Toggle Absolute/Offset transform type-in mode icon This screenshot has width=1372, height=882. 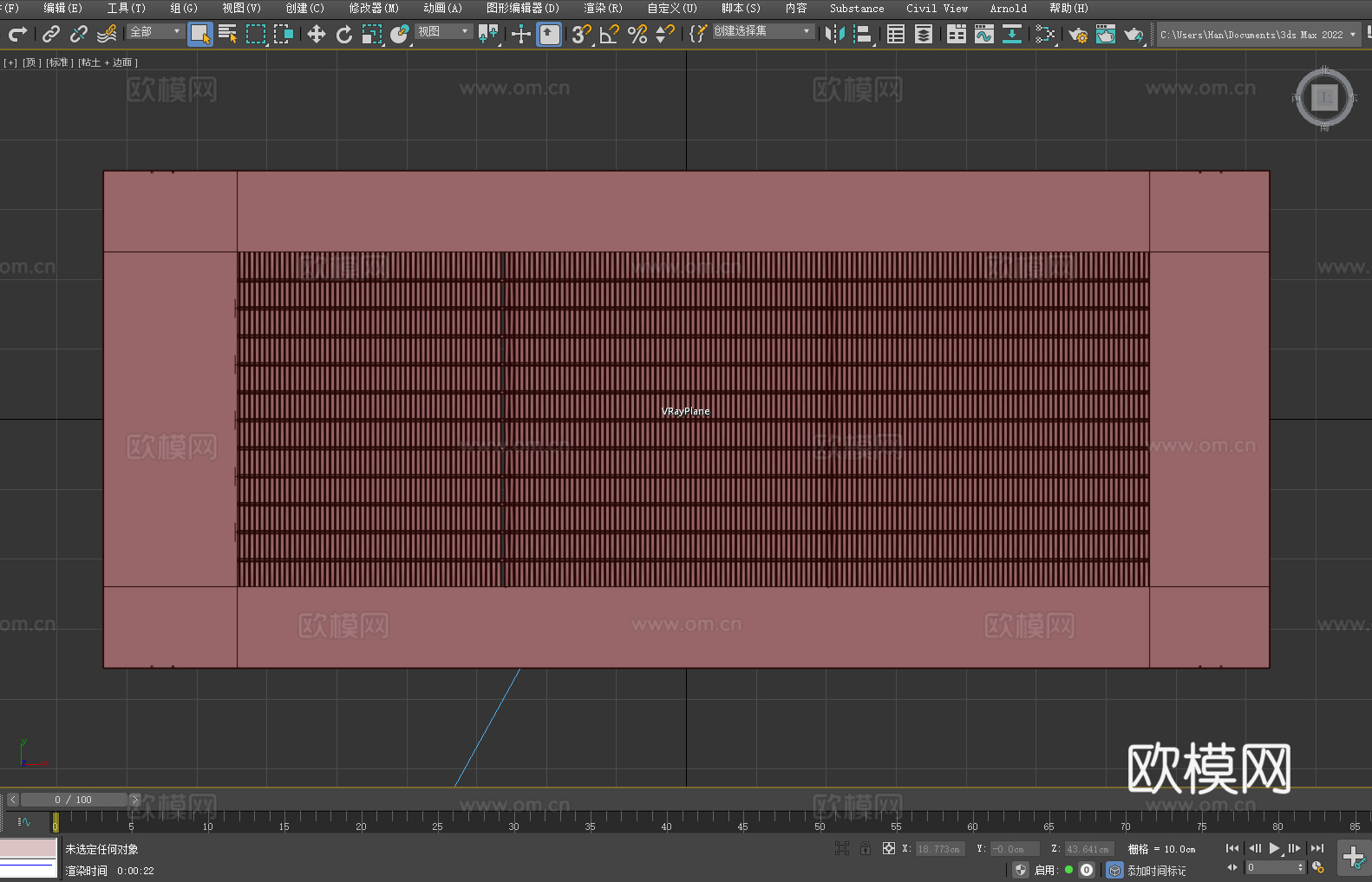889,848
